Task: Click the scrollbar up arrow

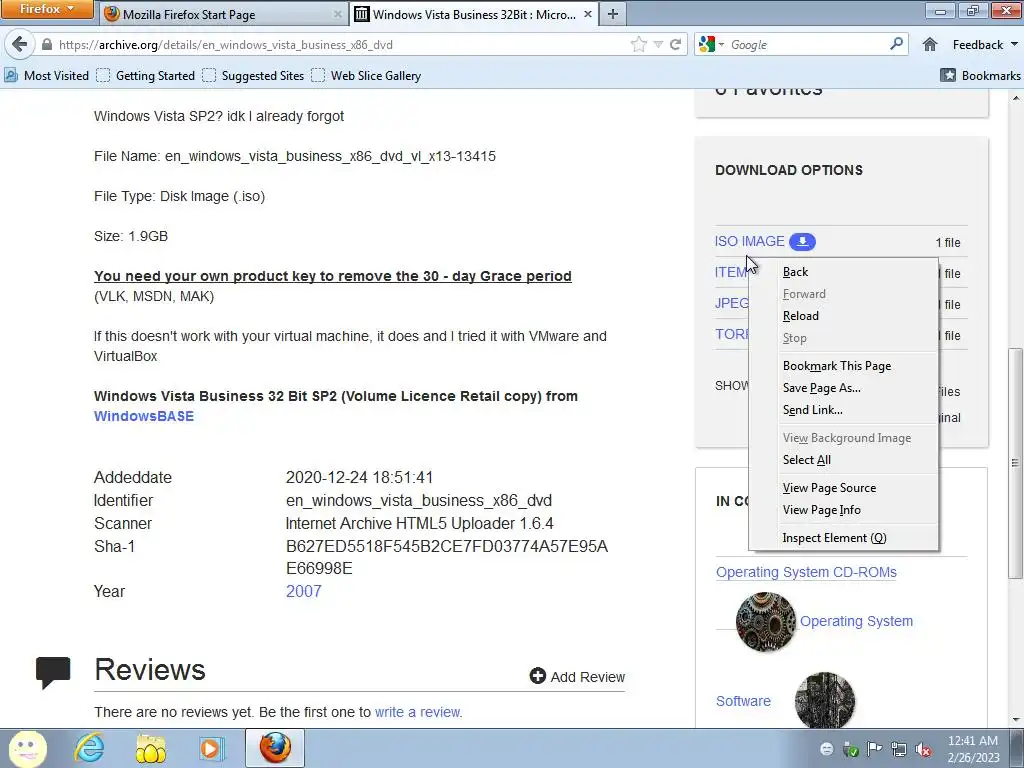Action: (1015, 99)
